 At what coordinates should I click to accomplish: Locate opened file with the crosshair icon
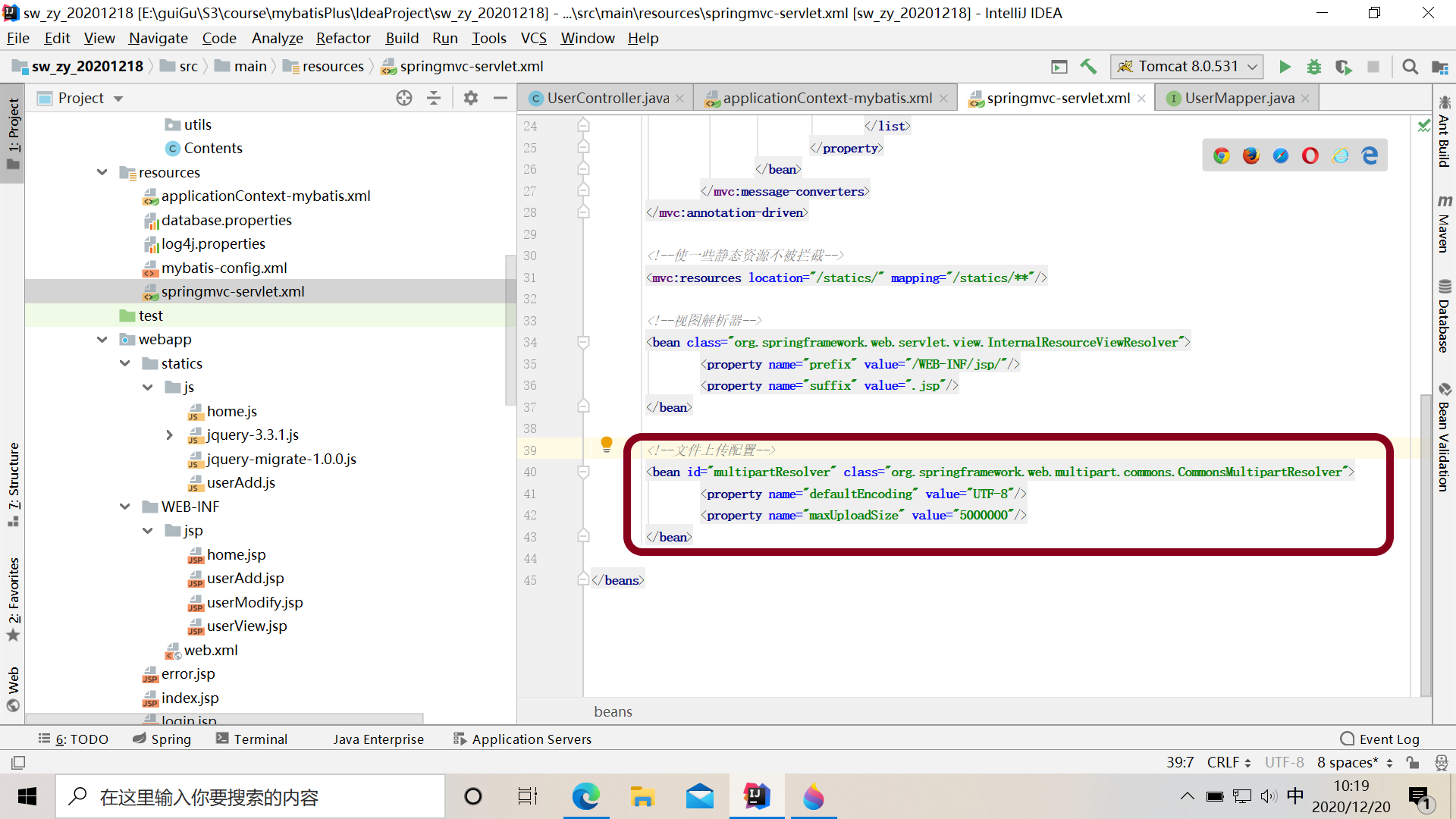[x=404, y=98]
